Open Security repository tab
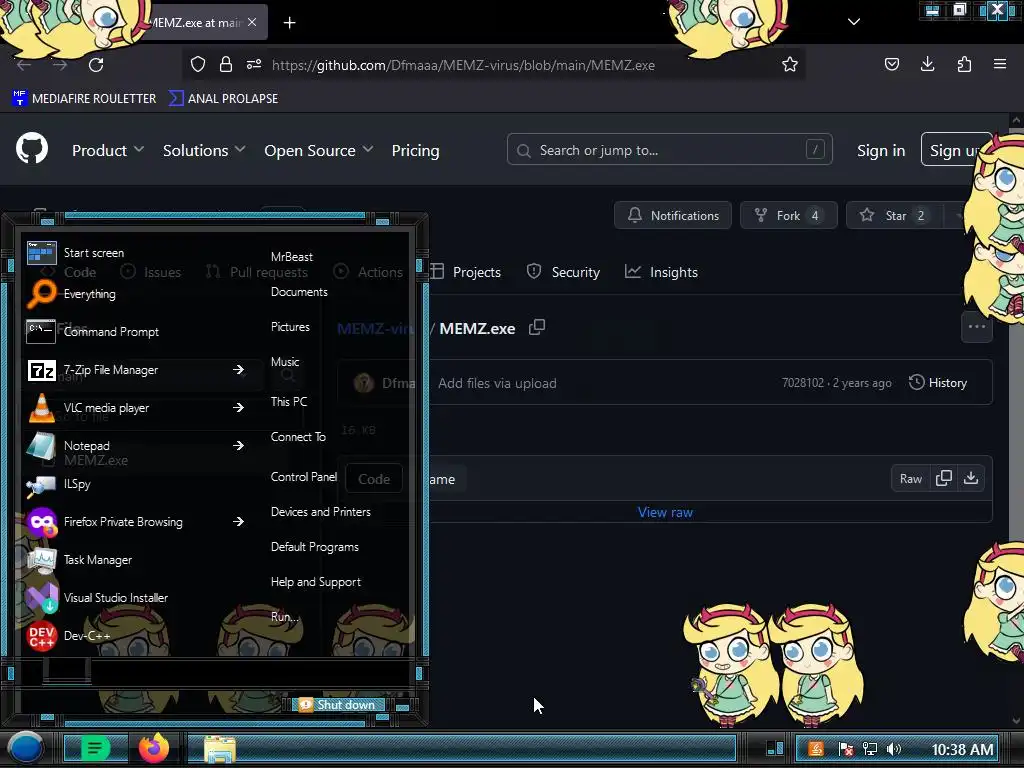 click(x=563, y=272)
